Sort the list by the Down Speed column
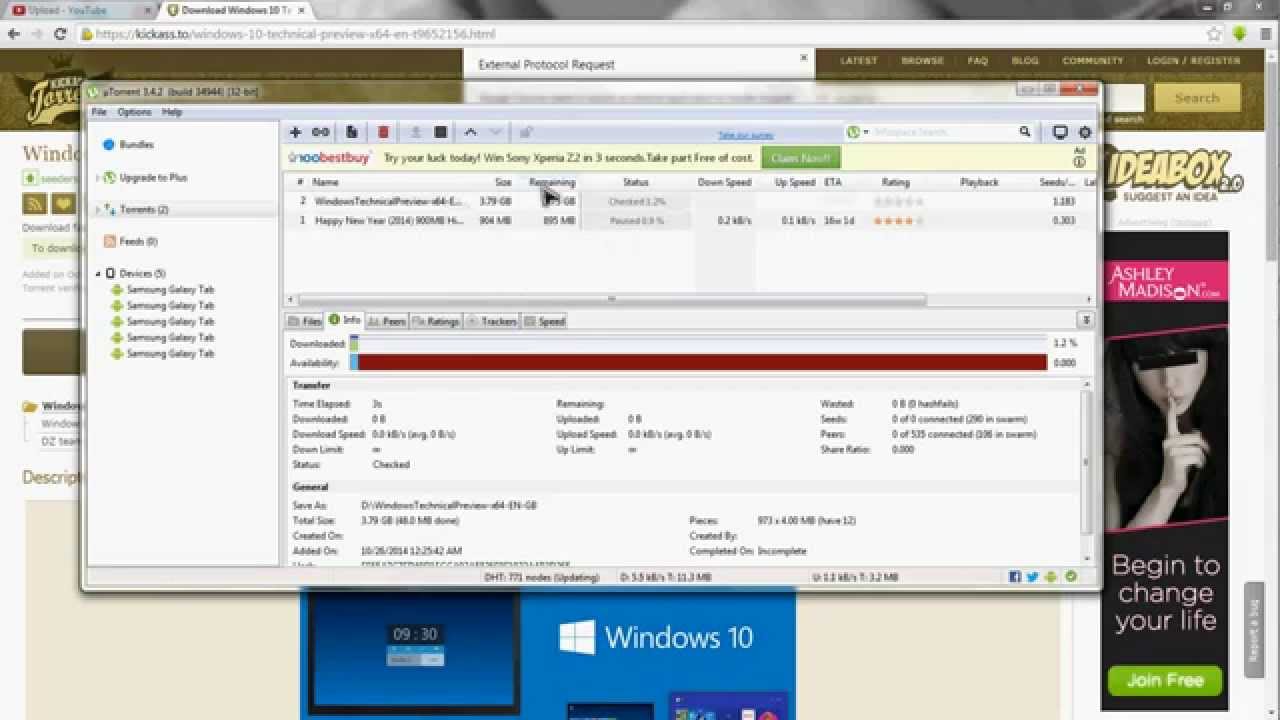The width and height of the screenshot is (1280, 720). coord(724,182)
